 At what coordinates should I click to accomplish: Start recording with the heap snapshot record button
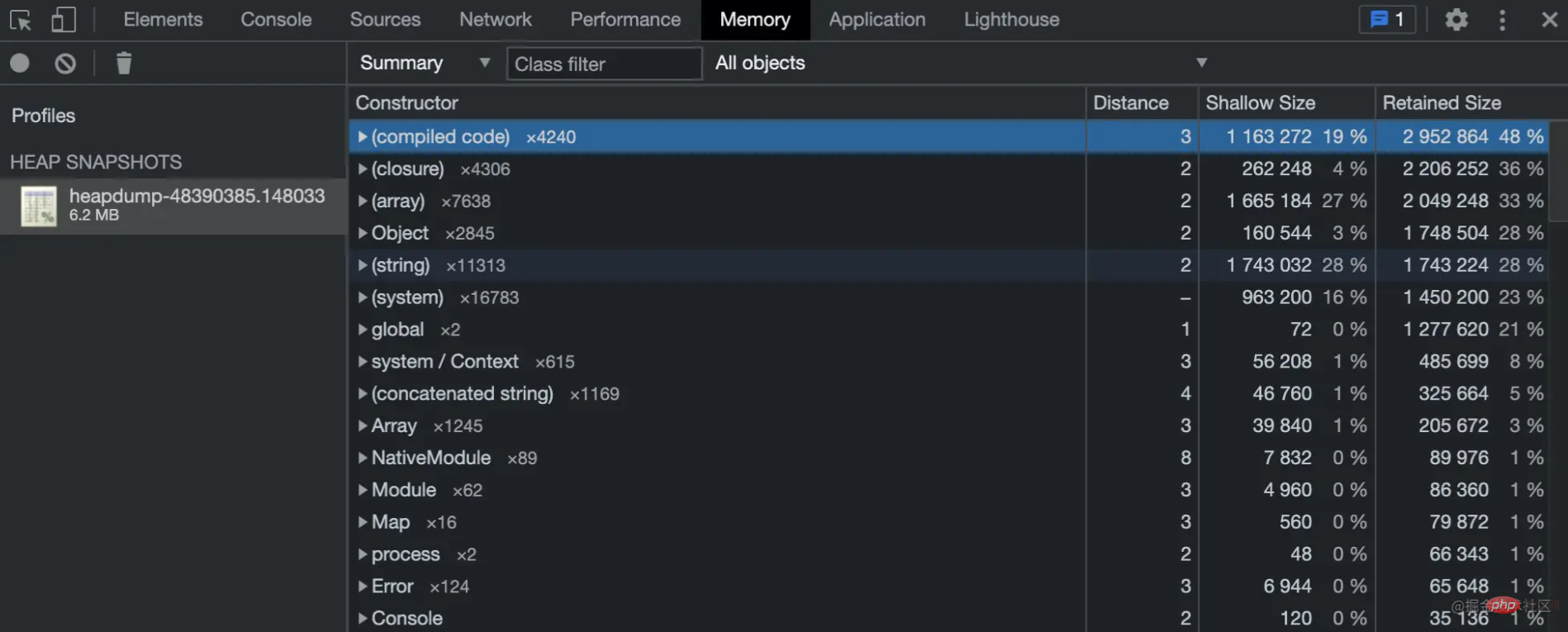click(20, 63)
